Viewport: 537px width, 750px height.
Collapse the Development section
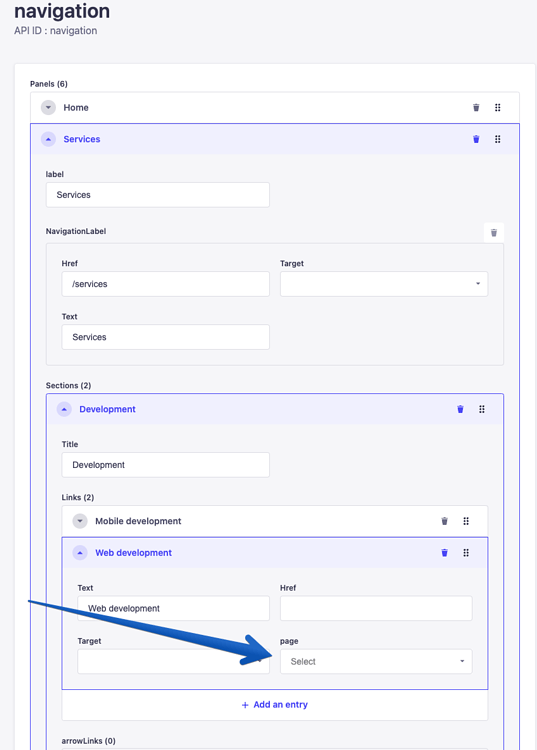click(x=64, y=409)
